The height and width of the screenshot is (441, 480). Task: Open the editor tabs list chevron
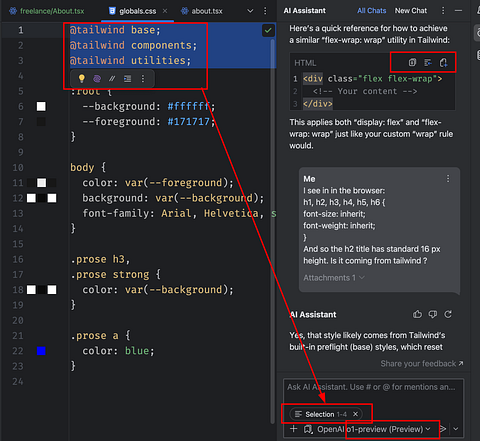coord(250,11)
